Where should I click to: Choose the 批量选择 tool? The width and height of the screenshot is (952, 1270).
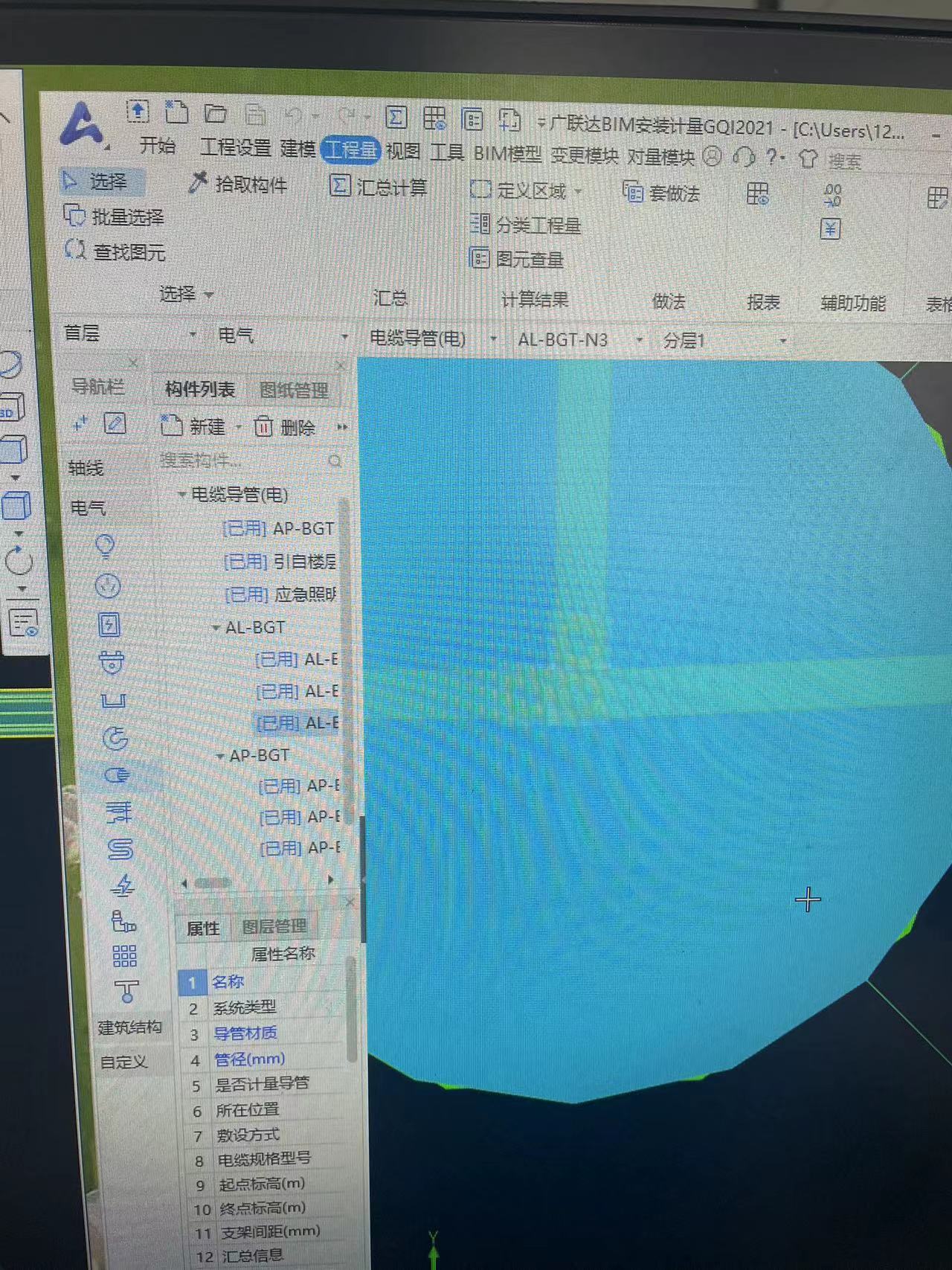click(114, 217)
